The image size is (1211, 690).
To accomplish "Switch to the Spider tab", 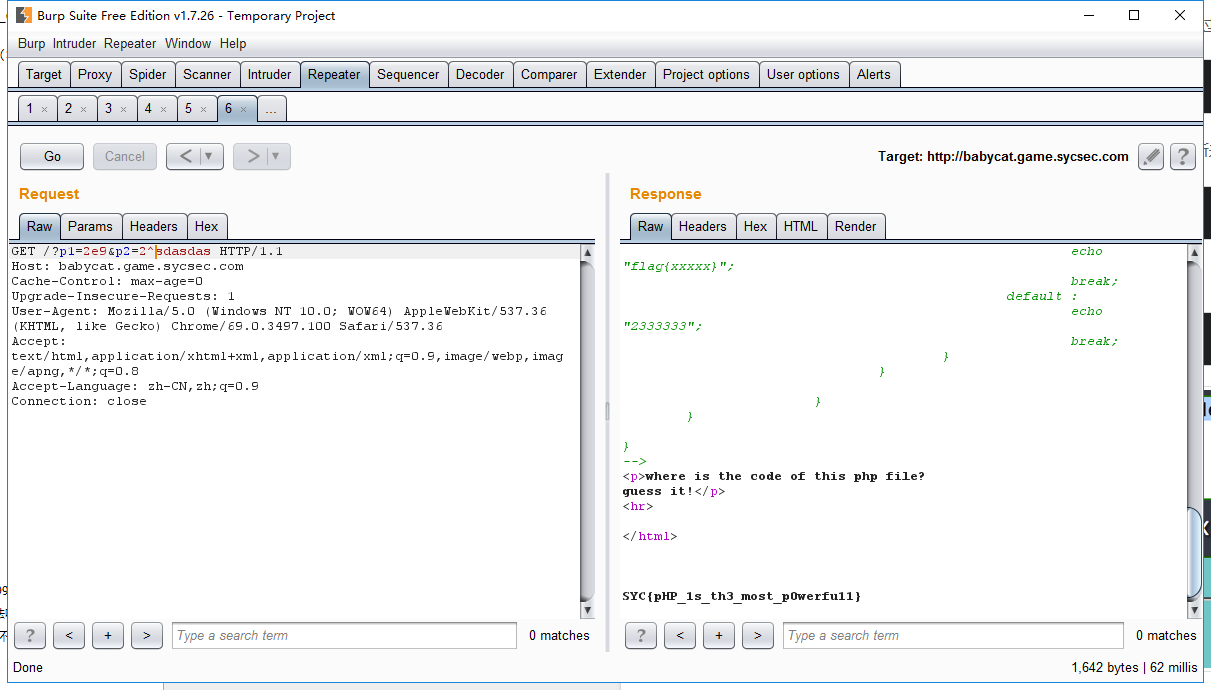I will (x=148, y=74).
